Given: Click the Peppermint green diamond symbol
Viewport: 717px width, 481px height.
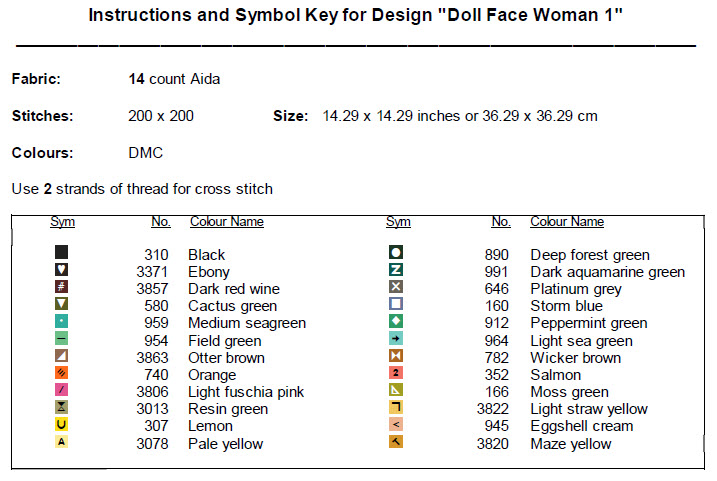Looking at the screenshot, I should tap(396, 321).
